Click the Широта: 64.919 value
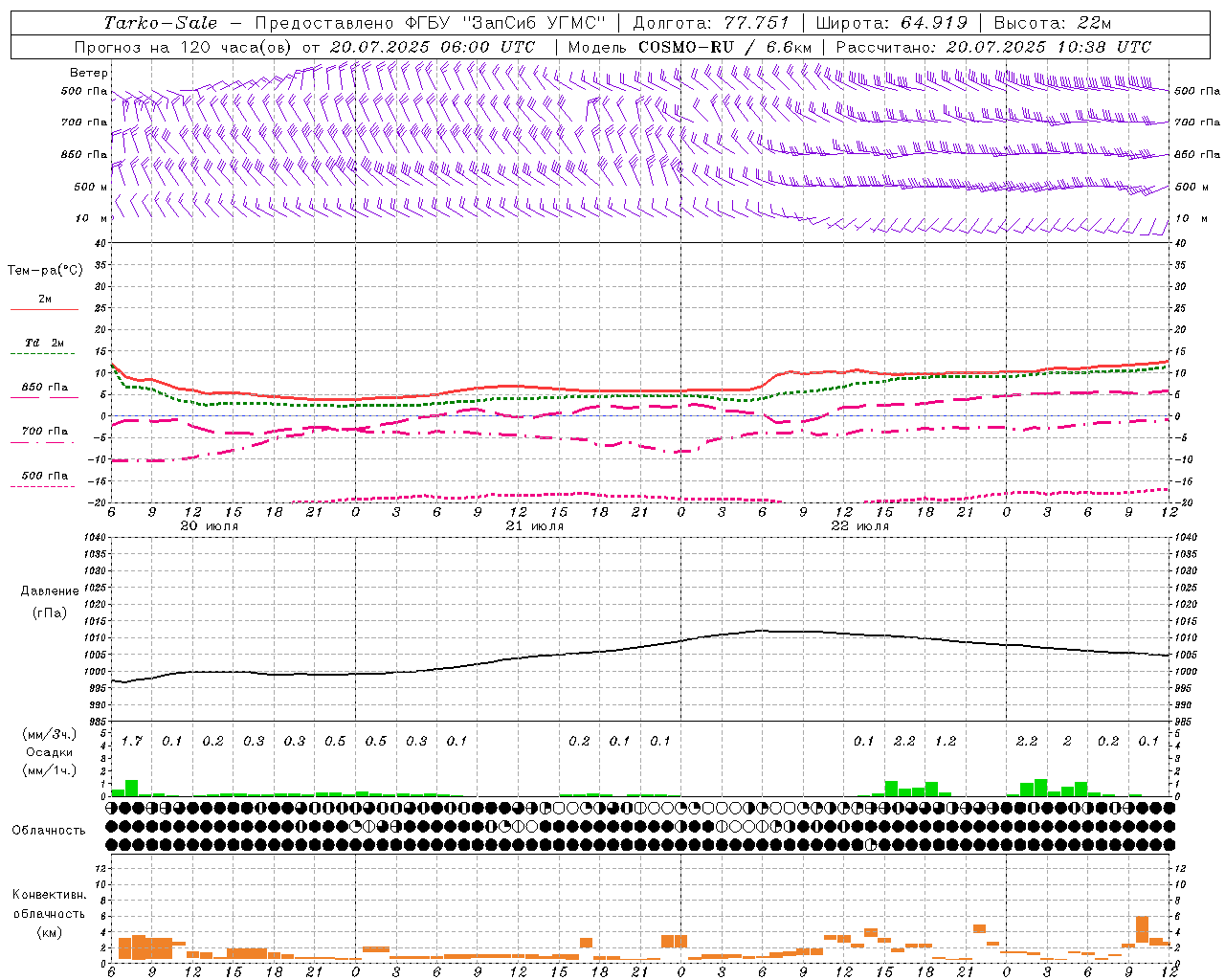The height and width of the screenshot is (980, 1225). [x=891, y=23]
